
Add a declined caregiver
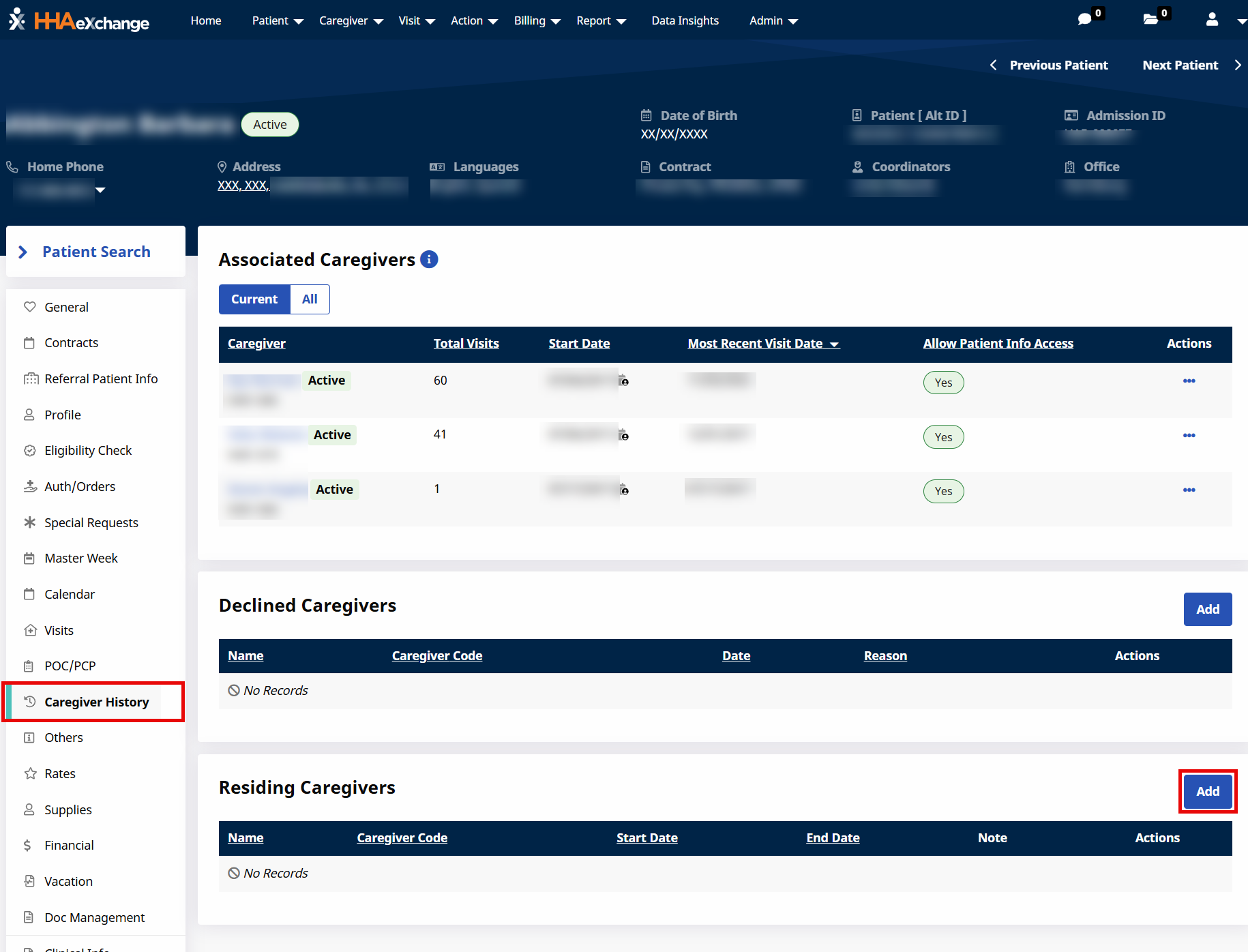1208,609
